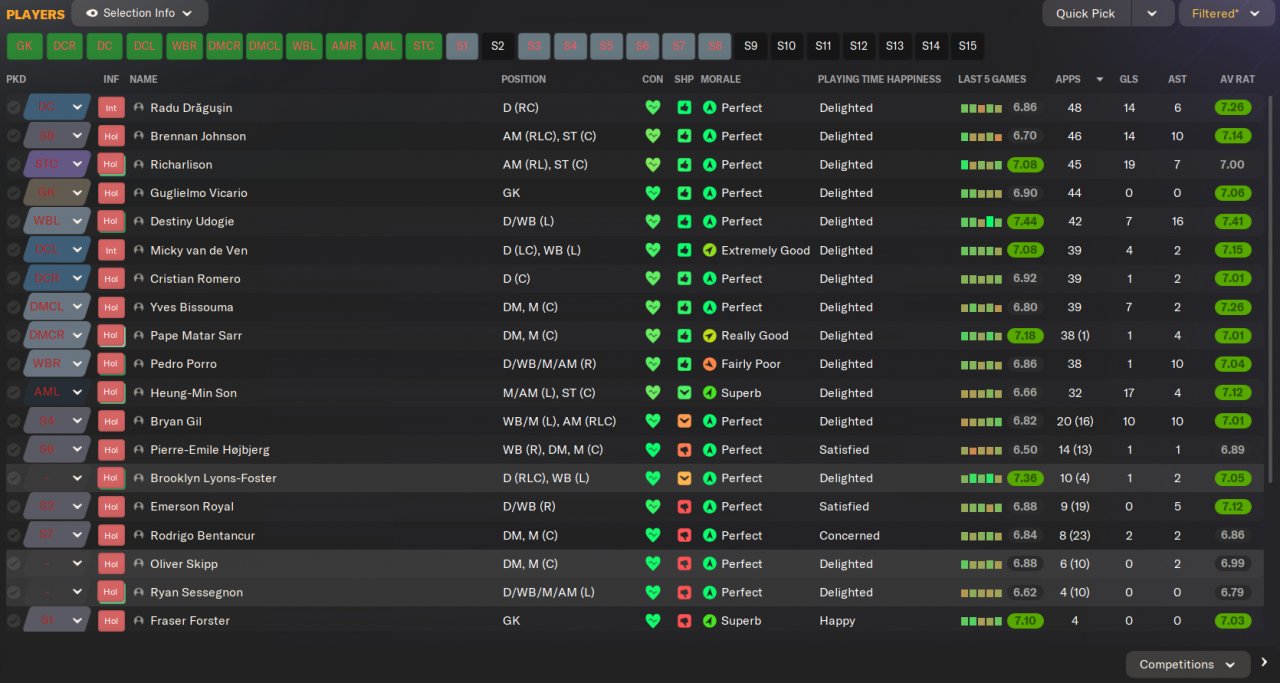
Task: Click Rodrigo Bentancur's Concerned playing time status
Action: (x=849, y=535)
